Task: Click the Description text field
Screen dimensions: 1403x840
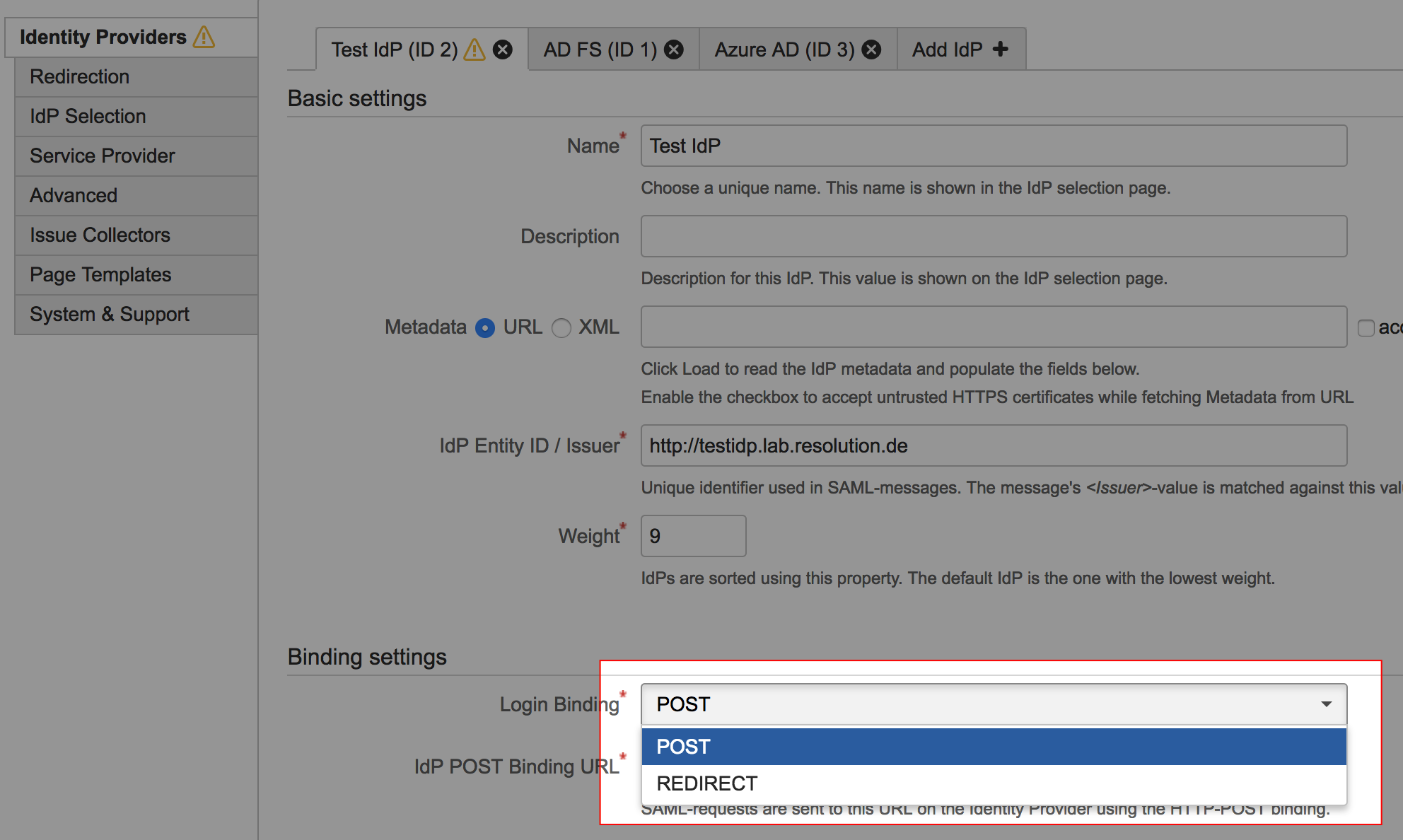Action: click(x=993, y=236)
